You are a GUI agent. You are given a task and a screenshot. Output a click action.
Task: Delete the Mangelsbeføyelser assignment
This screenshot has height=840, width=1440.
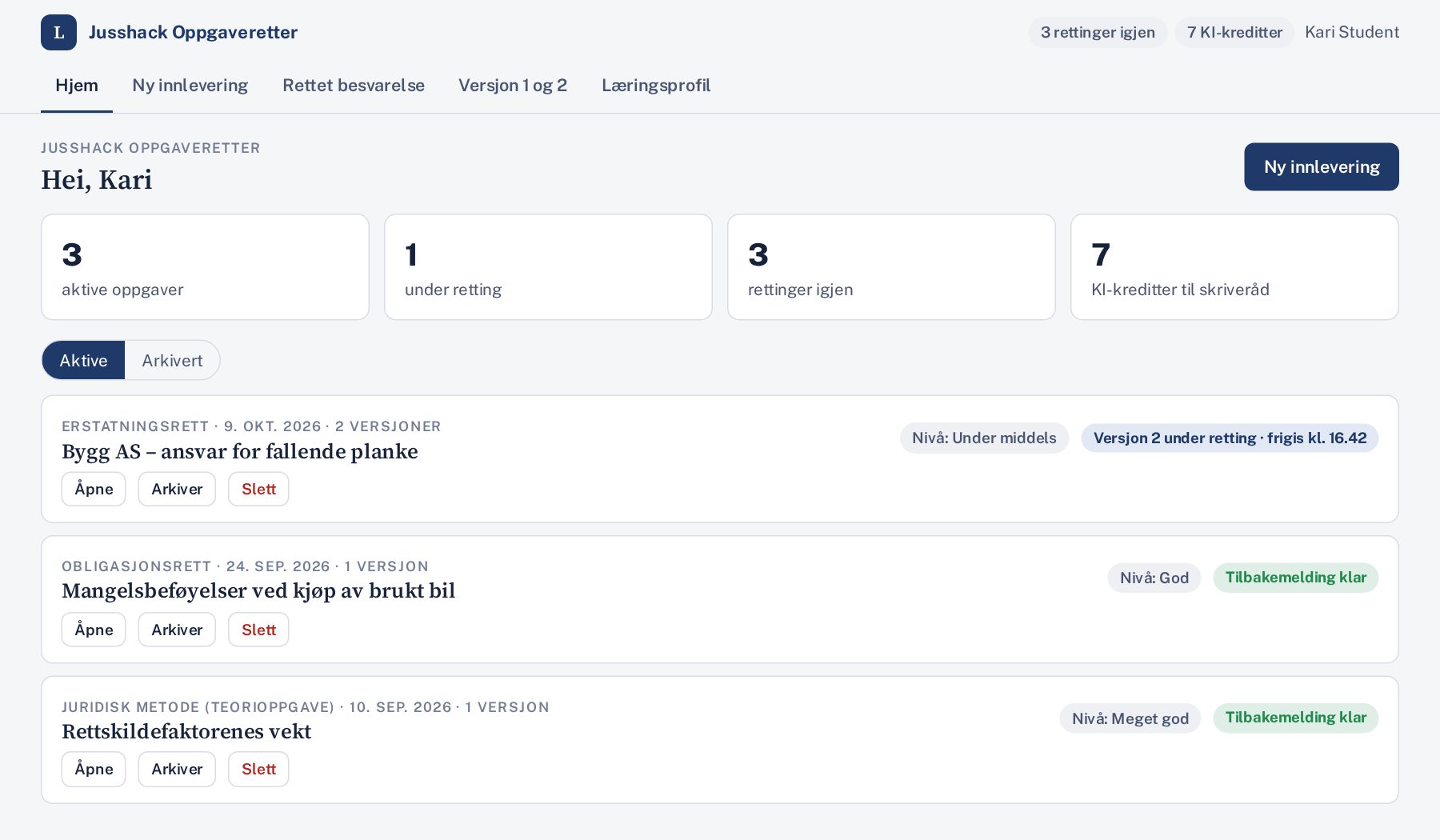pyautogui.click(x=258, y=630)
